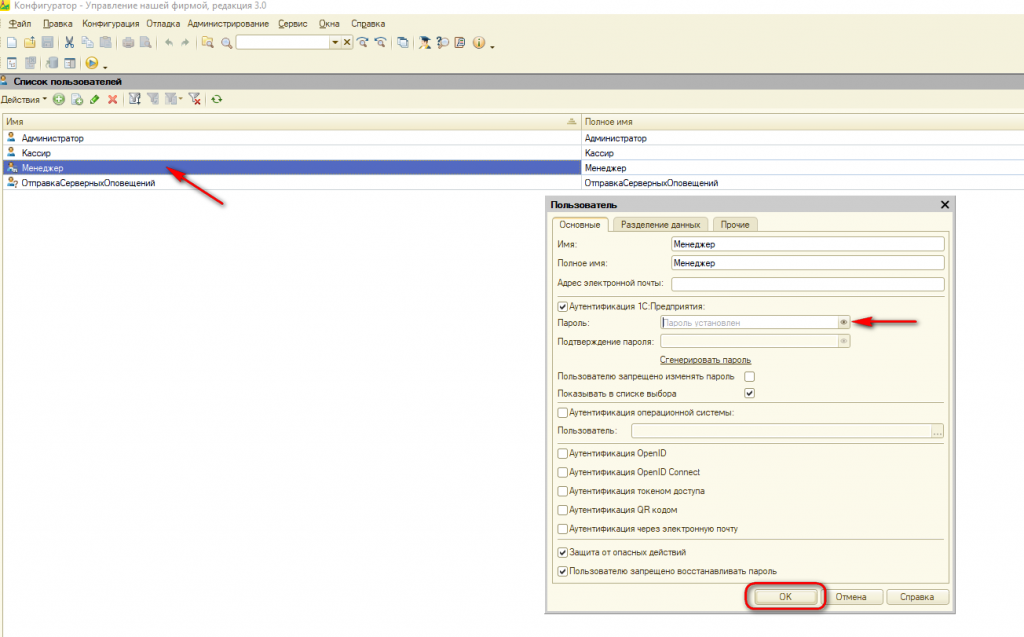1024x637 pixels.
Task: Clear the toolbar search field with X
Action: [x=347, y=42]
